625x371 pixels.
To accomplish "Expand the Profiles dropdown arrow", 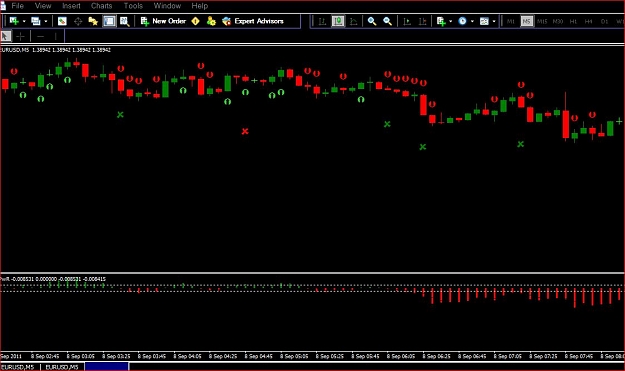I will coord(46,21).
